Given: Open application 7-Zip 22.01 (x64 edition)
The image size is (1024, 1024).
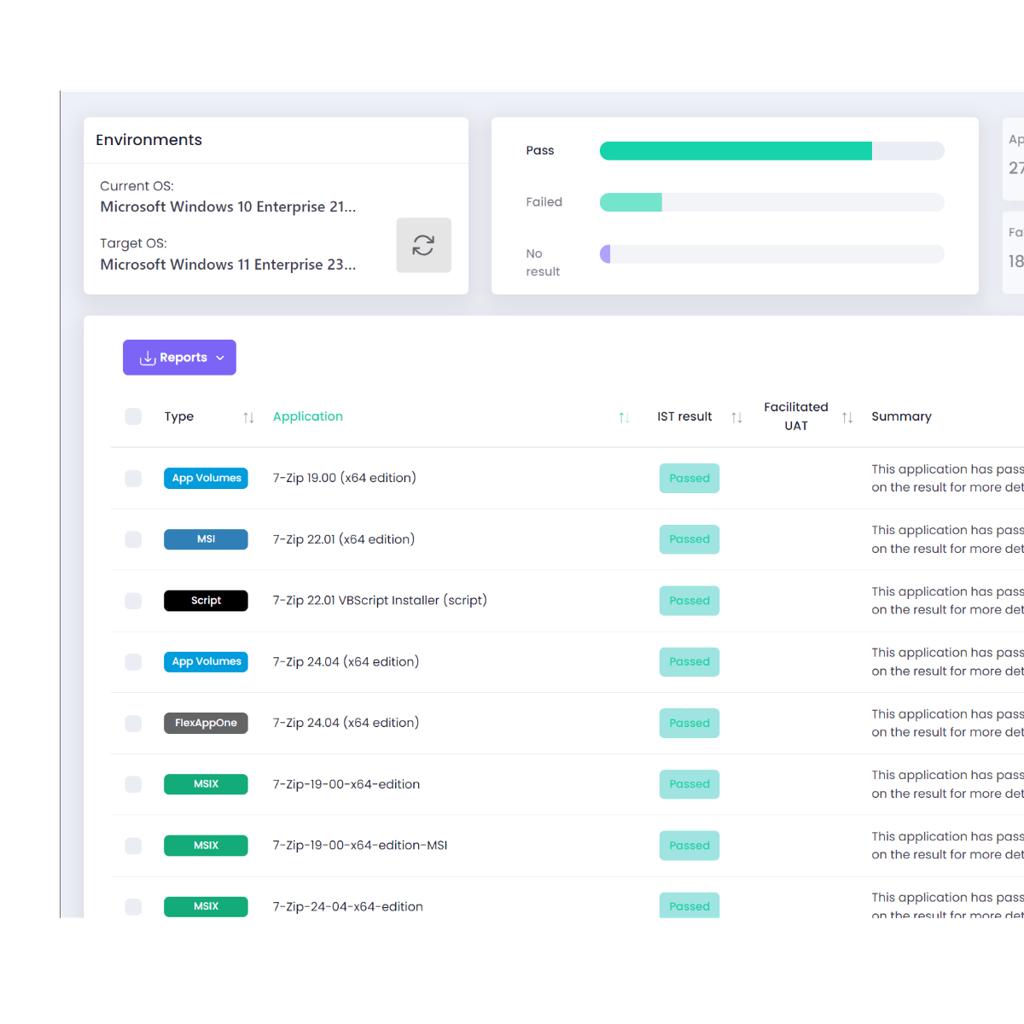Looking at the screenshot, I should [344, 539].
